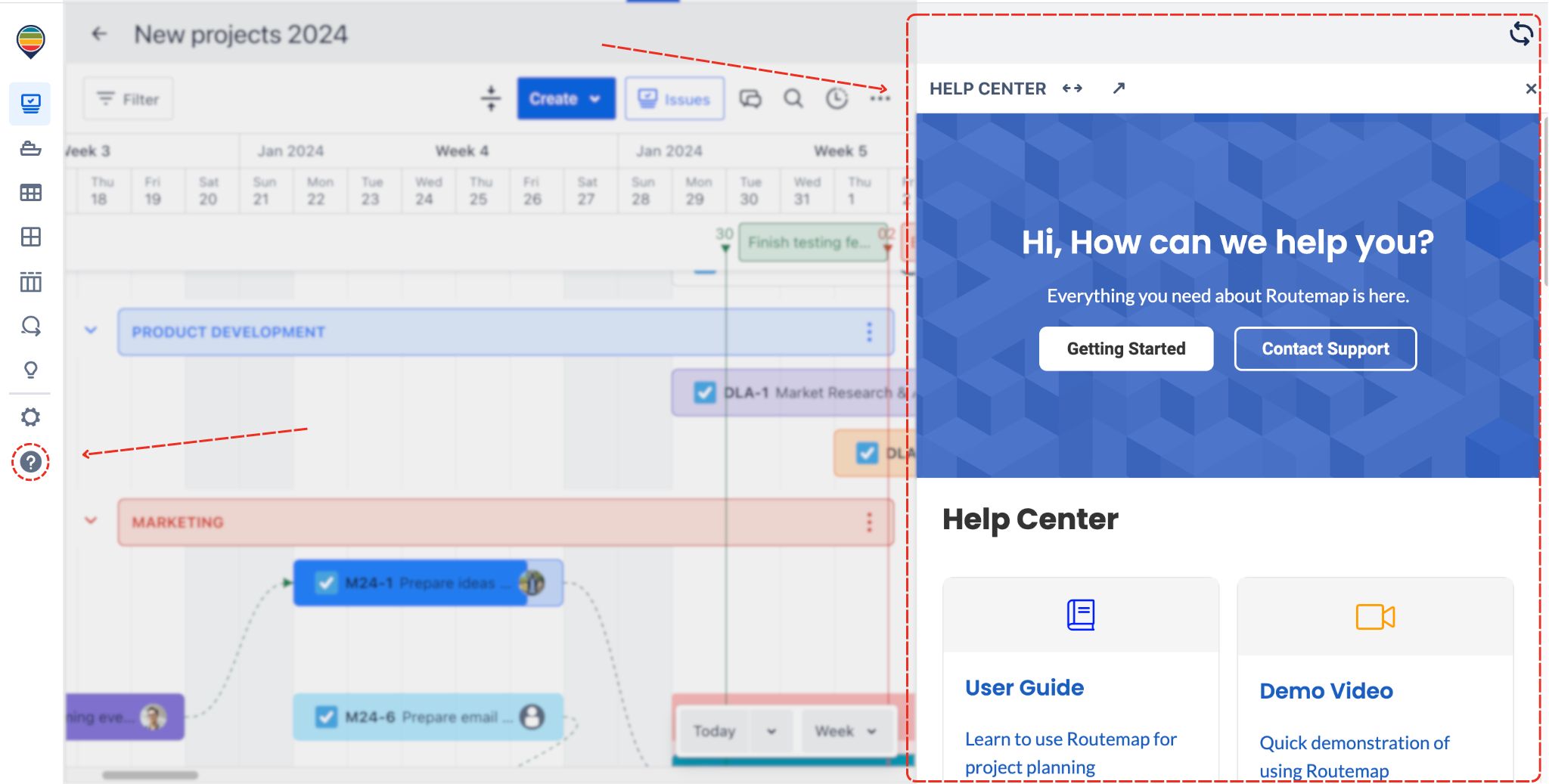1549x784 pixels.
Task: Toggle checkbox on DLA-1 Market Research task
Action: 705,392
